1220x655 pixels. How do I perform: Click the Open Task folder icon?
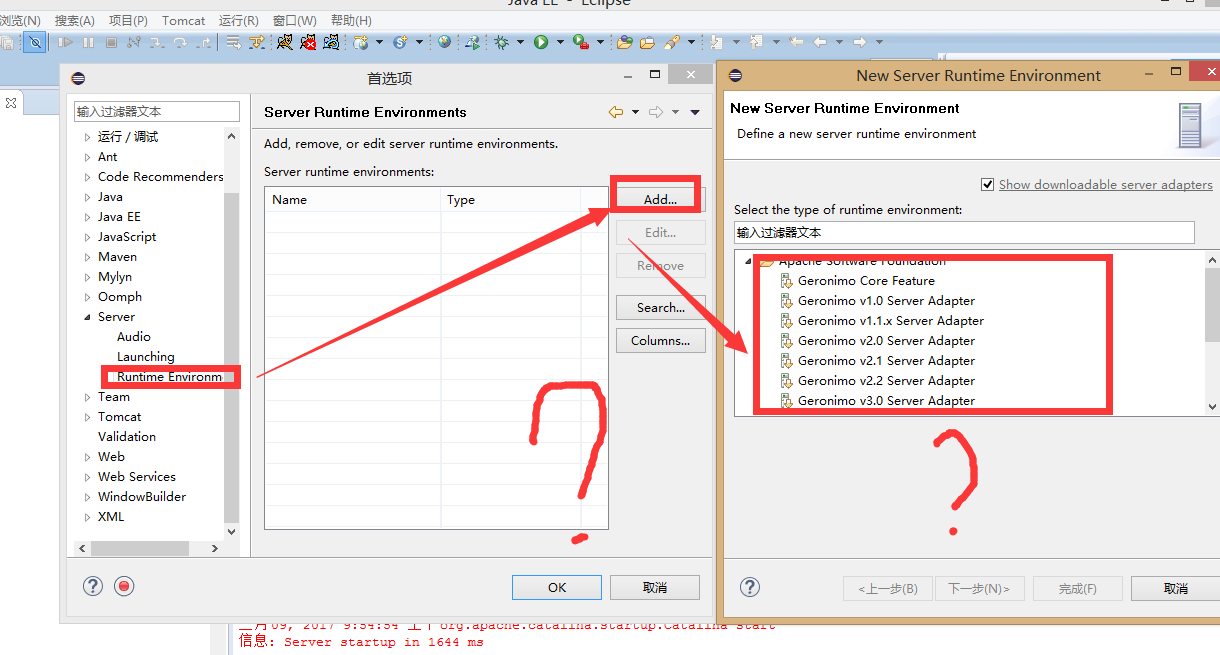(x=647, y=42)
